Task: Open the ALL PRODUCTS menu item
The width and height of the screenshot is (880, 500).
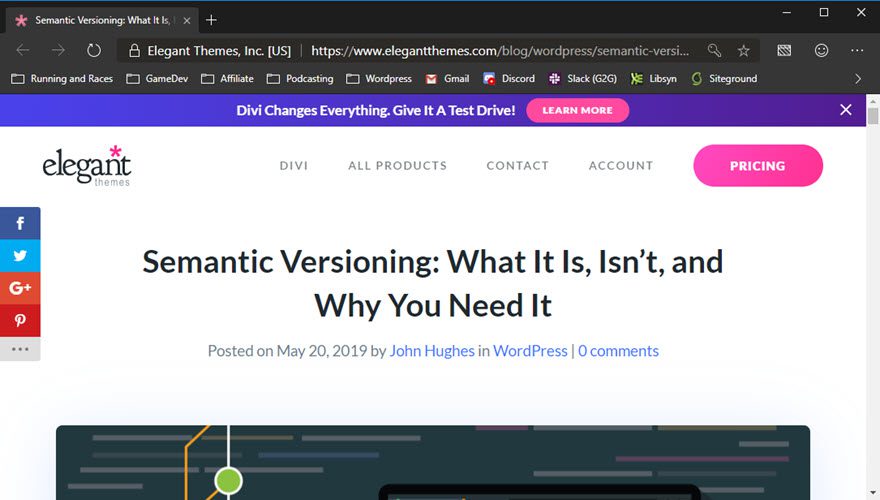Action: [x=397, y=166]
